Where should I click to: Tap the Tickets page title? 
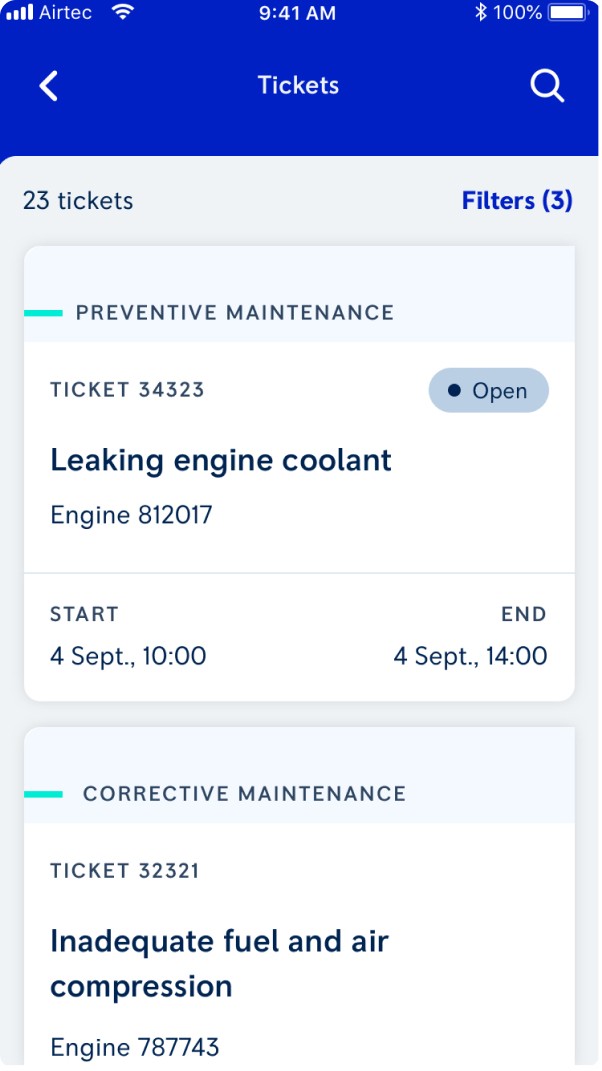[x=298, y=86]
